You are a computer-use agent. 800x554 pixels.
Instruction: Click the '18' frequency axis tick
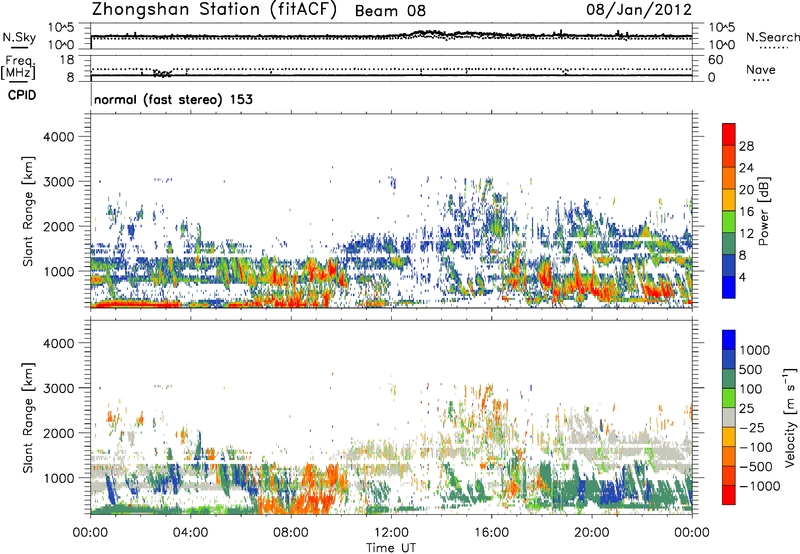pos(66,60)
